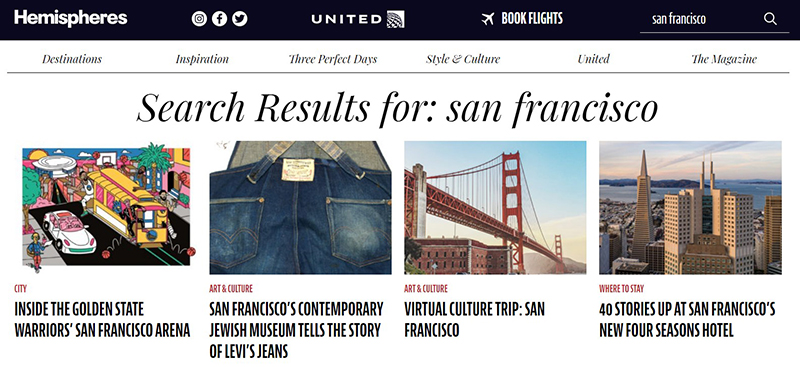Go home via the Hemispheres logo

(71, 18)
